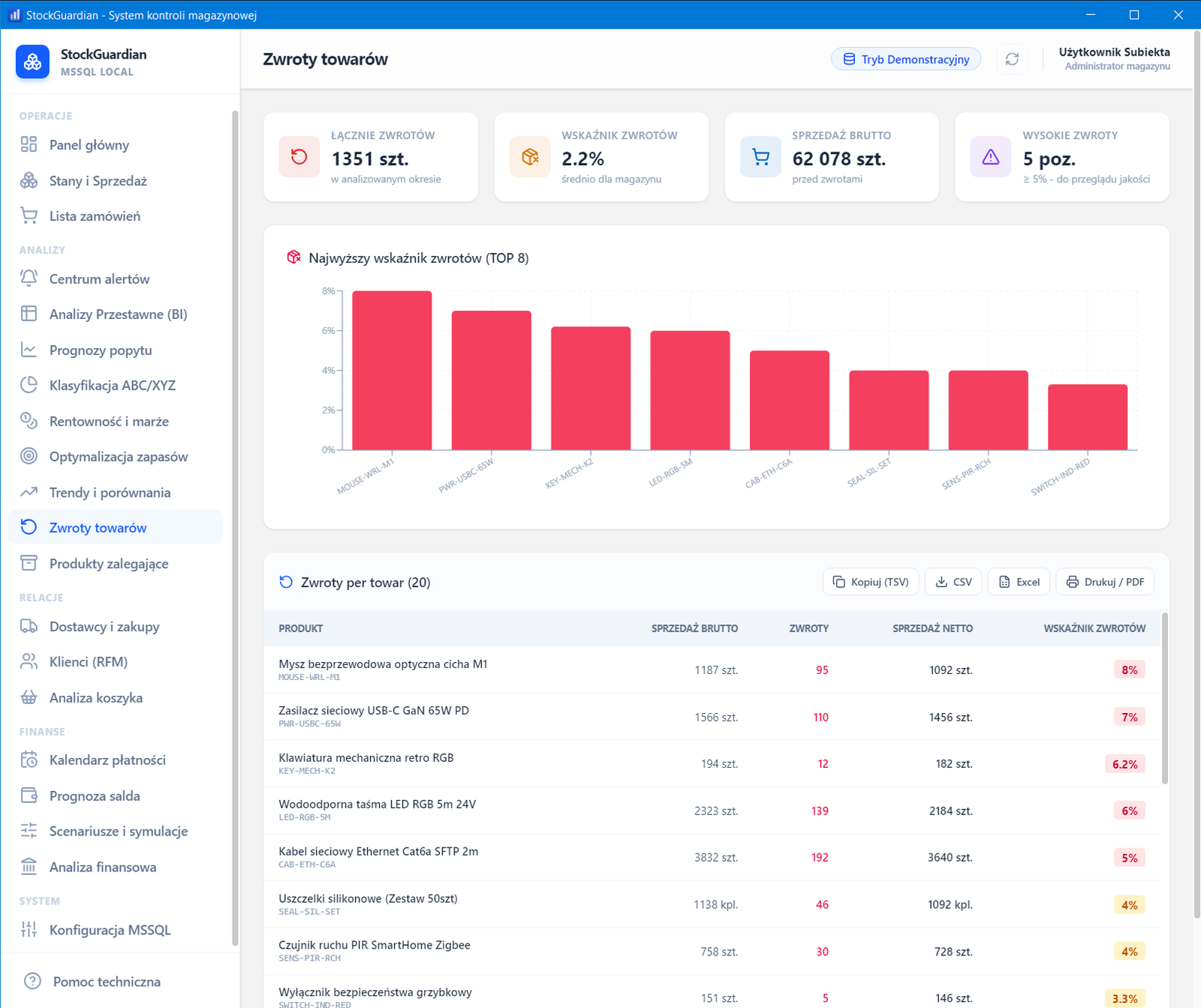Click the refresh data icon button
Image resolution: width=1201 pixels, height=1008 pixels.
click(1012, 59)
